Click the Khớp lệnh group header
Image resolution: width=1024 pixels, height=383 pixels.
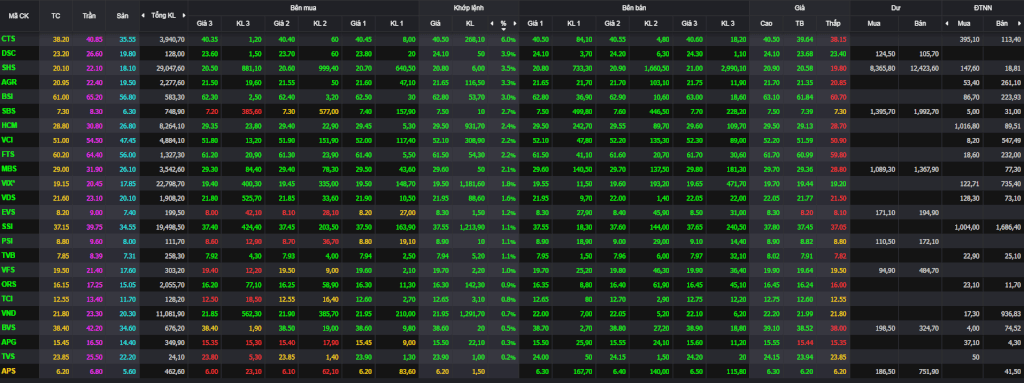[468, 7]
